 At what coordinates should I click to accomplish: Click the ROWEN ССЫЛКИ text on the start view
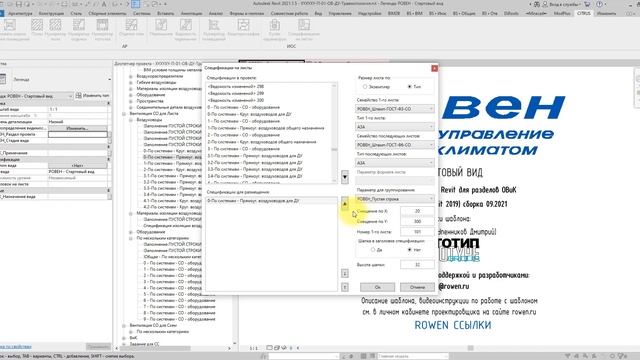pos(453,325)
